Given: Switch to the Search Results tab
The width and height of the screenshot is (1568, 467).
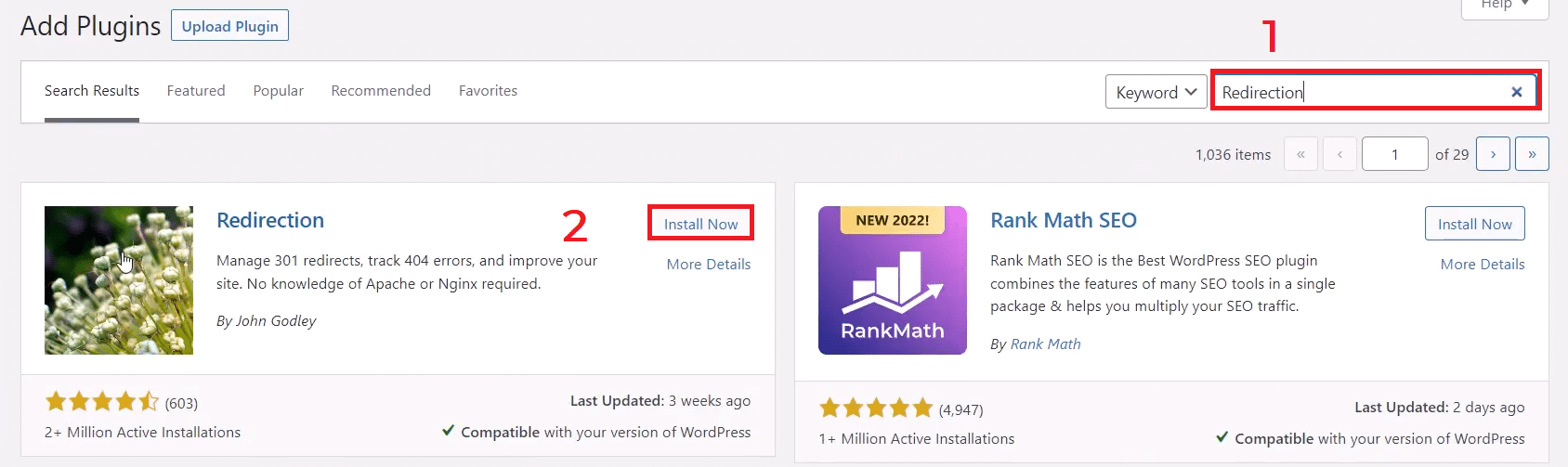Looking at the screenshot, I should (92, 91).
